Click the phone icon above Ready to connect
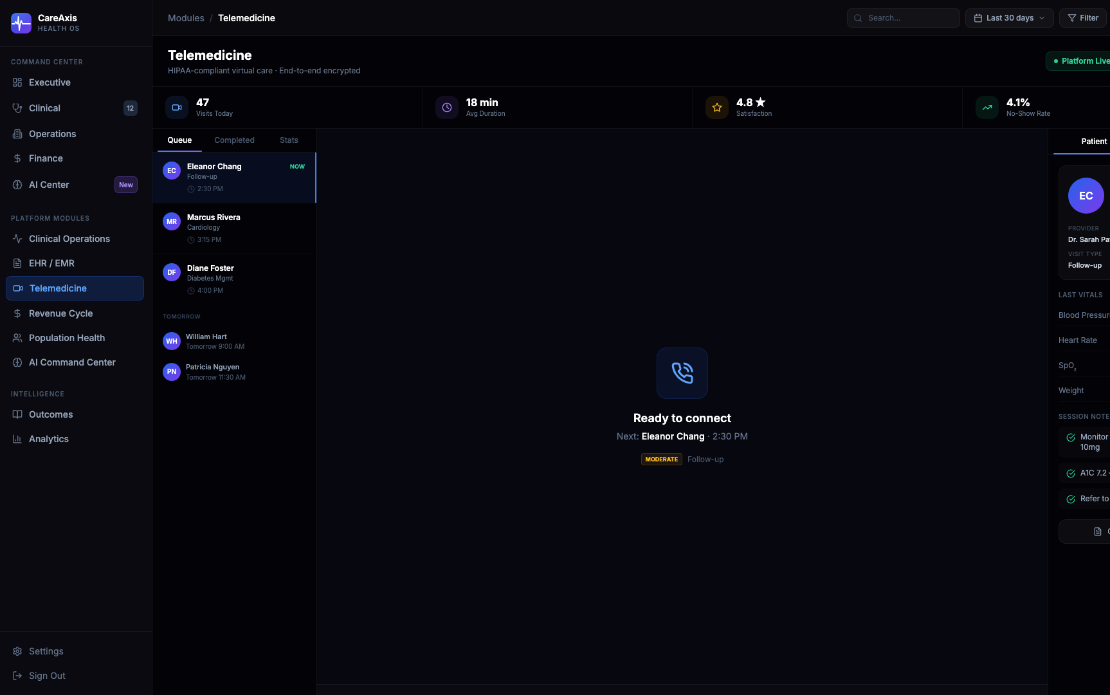 coord(682,373)
